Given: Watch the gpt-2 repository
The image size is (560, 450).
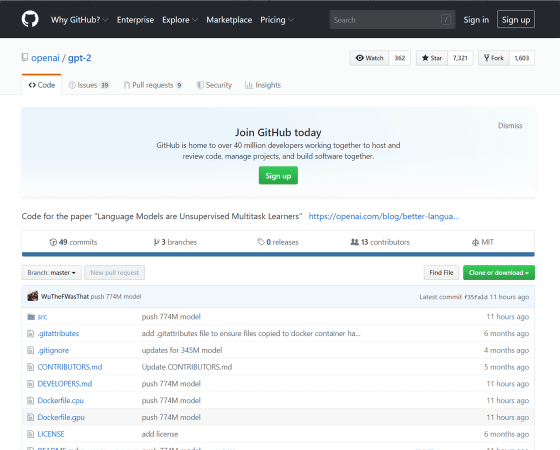Looking at the screenshot, I should pos(369,58).
